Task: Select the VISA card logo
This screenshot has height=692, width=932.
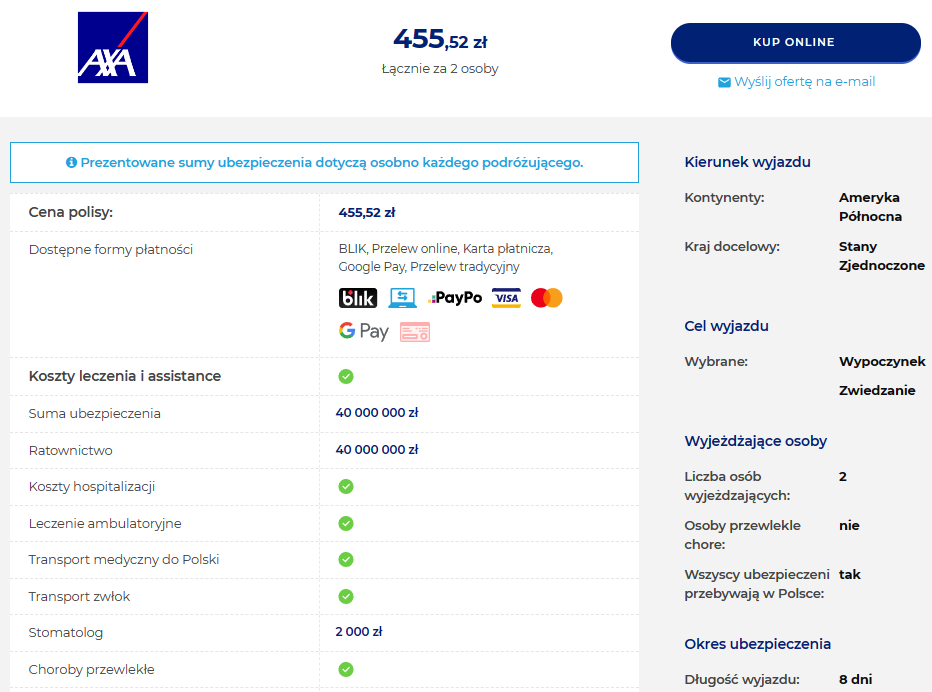Action: point(506,298)
